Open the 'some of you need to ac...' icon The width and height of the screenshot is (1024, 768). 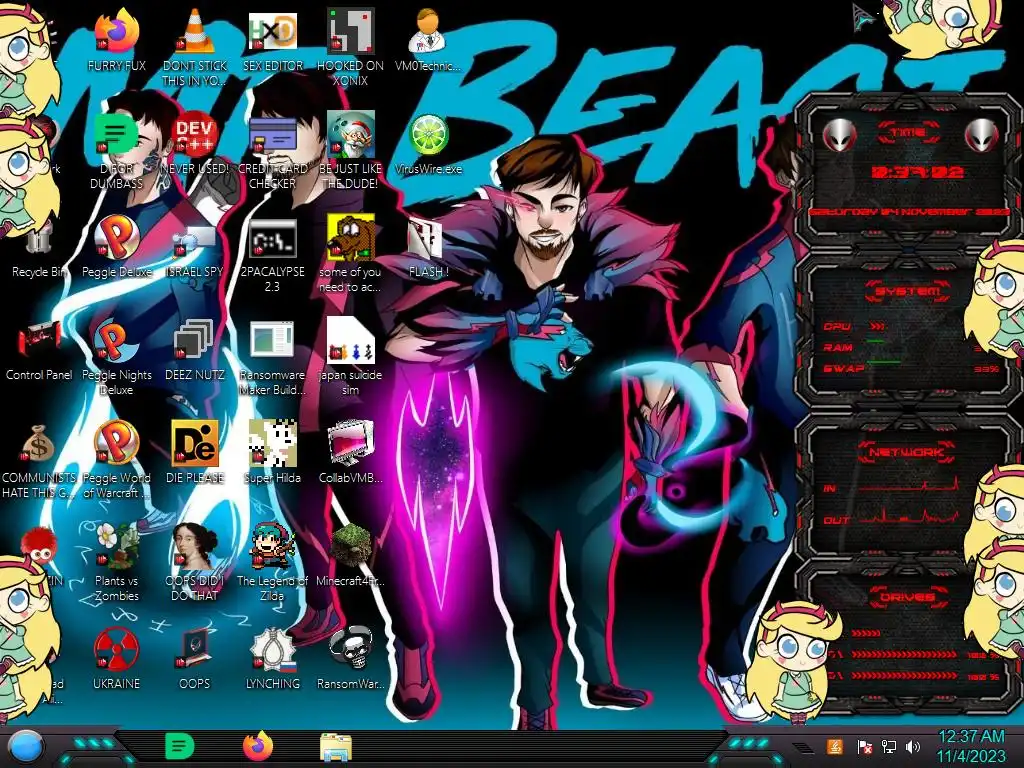tap(351, 239)
